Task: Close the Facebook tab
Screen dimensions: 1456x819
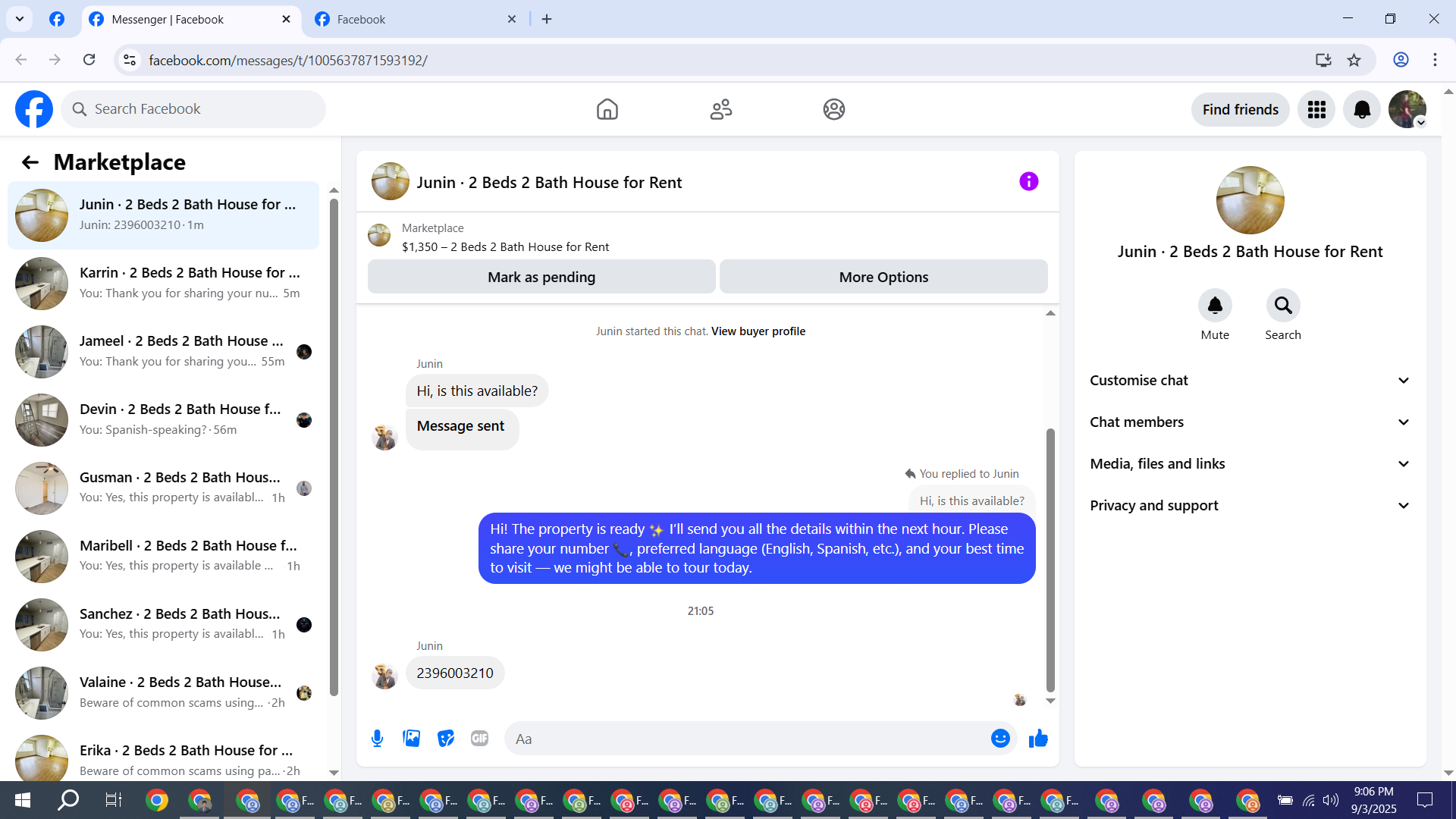Action: coord(512,20)
